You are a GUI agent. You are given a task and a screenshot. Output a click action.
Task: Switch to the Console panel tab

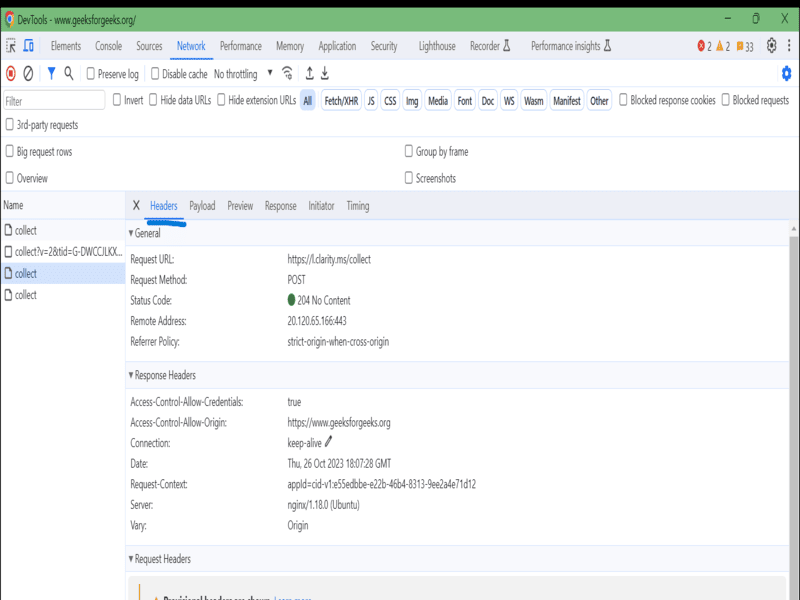(108, 46)
